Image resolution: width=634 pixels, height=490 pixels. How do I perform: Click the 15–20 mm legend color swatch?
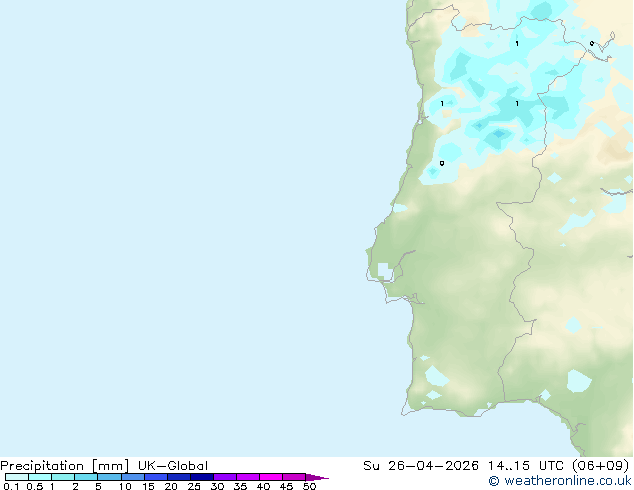(156, 477)
